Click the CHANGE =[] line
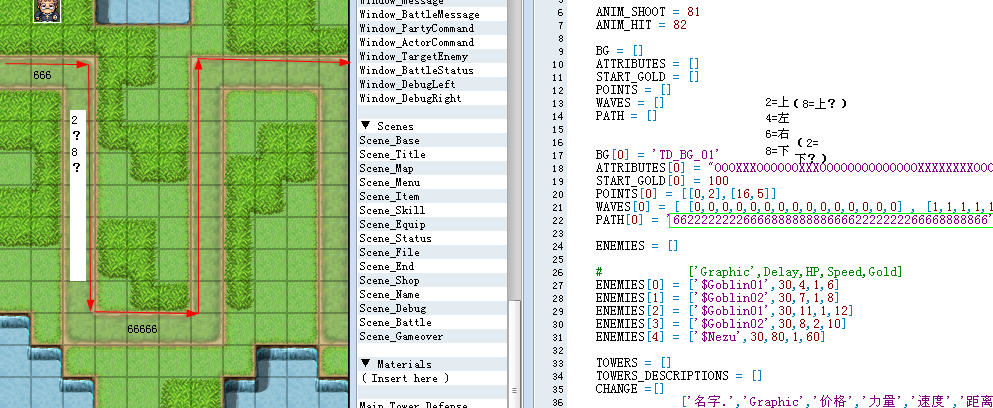The height and width of the screenshot is (408, 993). (x=630, y=388)
